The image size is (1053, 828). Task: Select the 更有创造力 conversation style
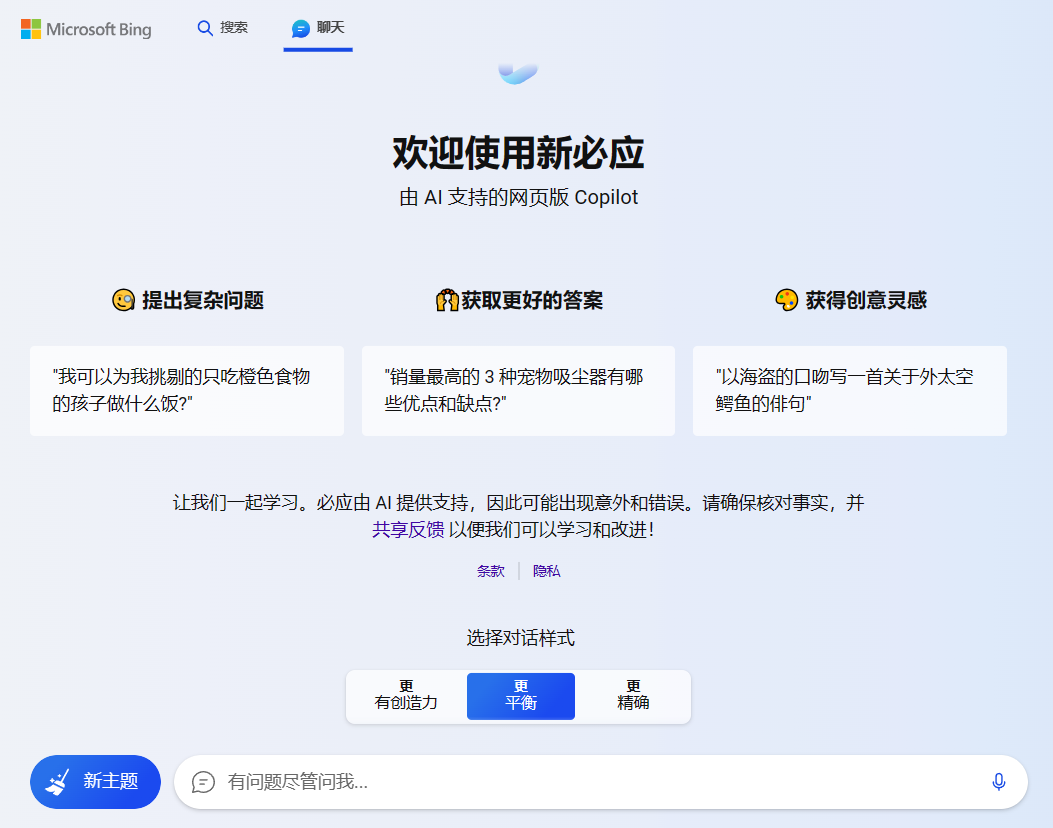[x=406, y=696]
